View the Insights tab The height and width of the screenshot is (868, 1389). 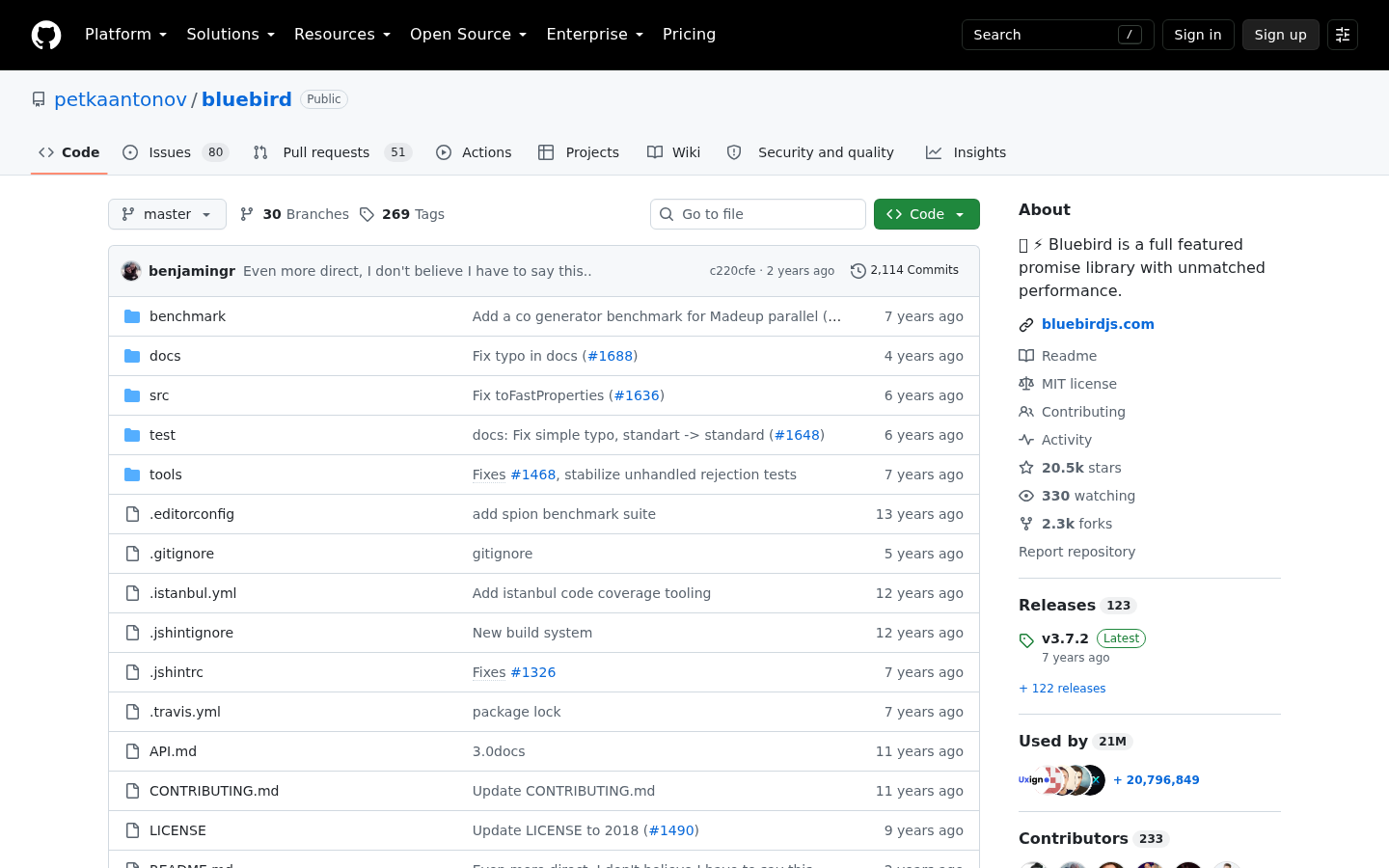(x=966, y=152)
